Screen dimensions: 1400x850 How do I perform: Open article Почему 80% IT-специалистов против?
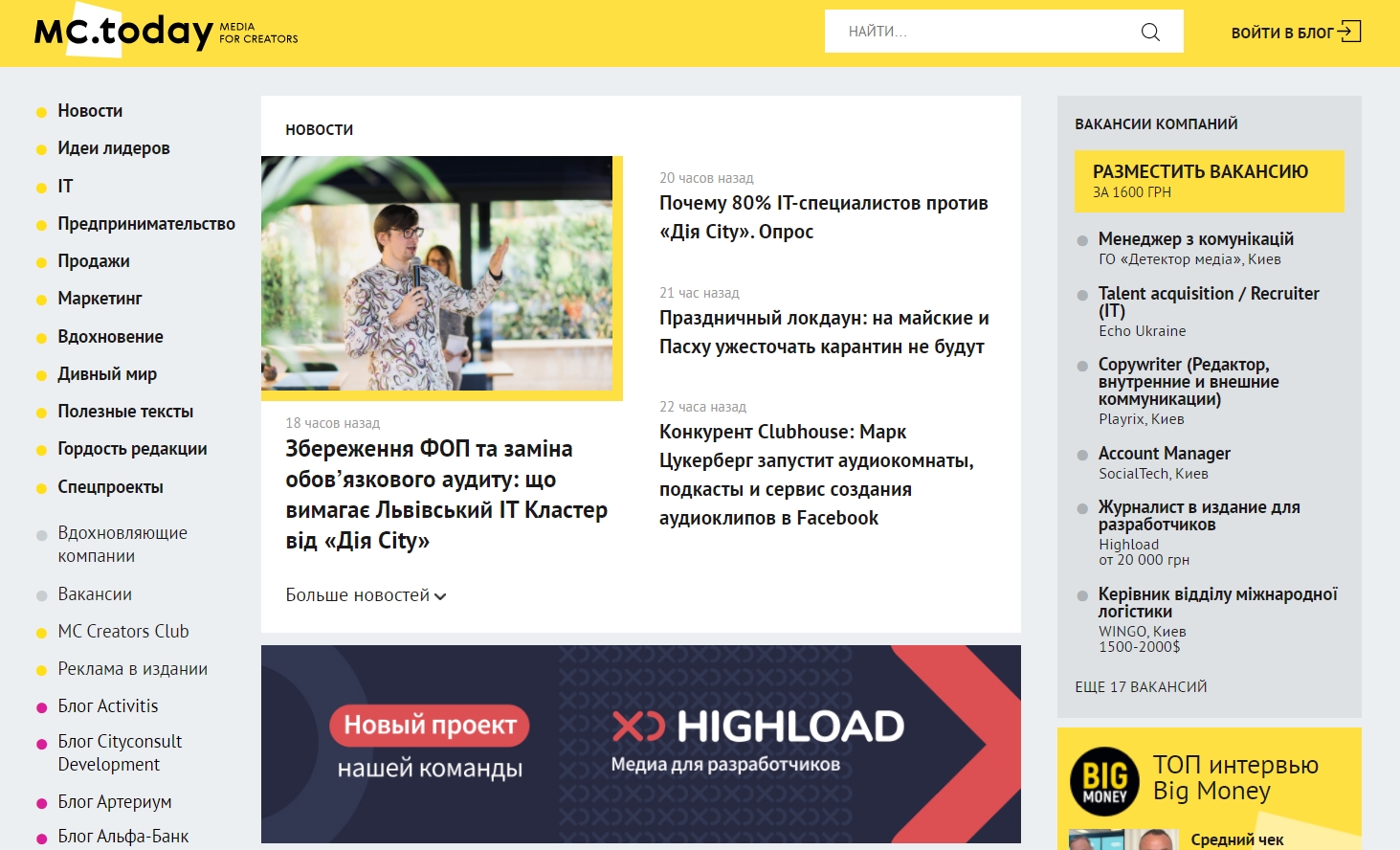[824, 217]
